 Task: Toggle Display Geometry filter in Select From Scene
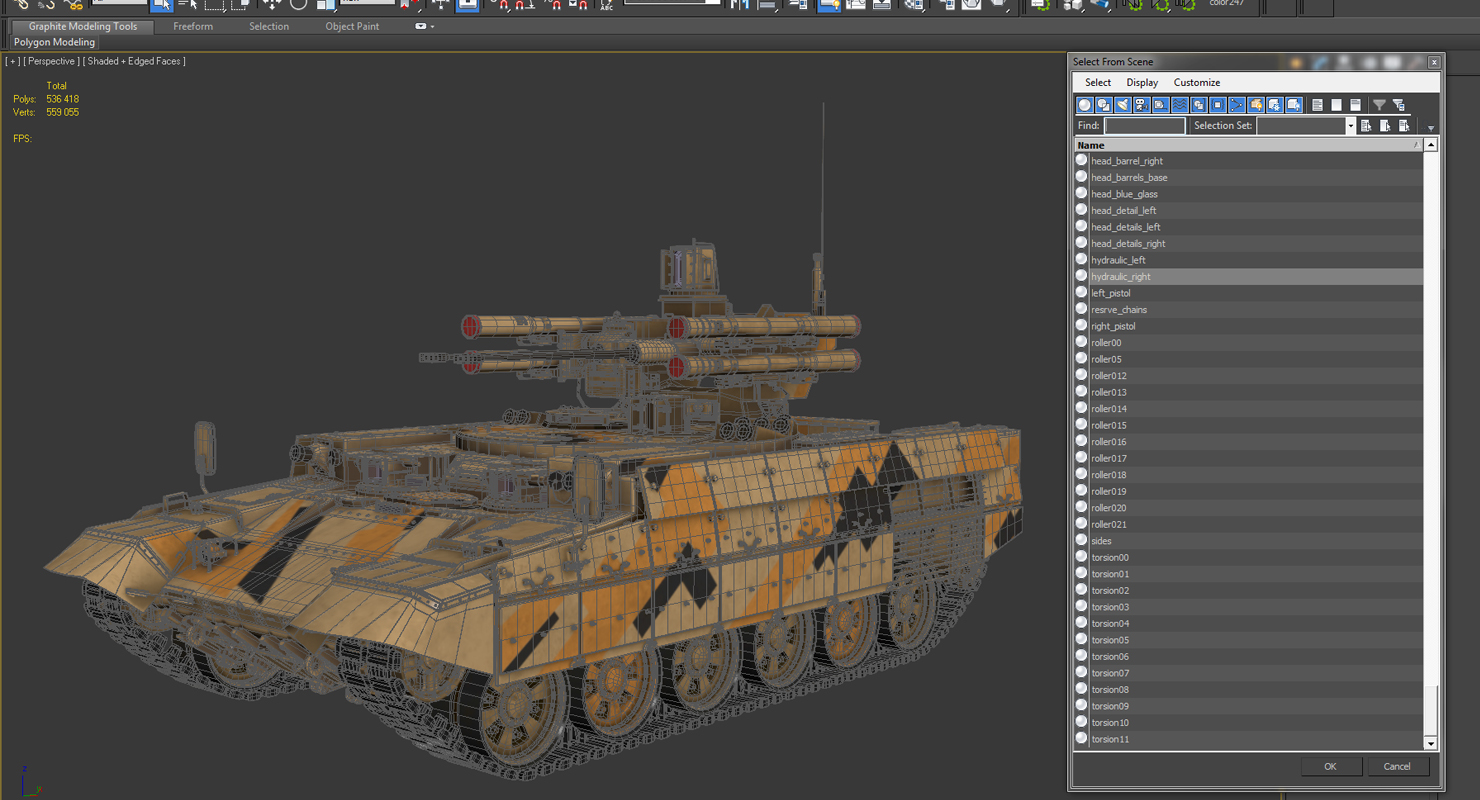click(x=1085, y=105)
